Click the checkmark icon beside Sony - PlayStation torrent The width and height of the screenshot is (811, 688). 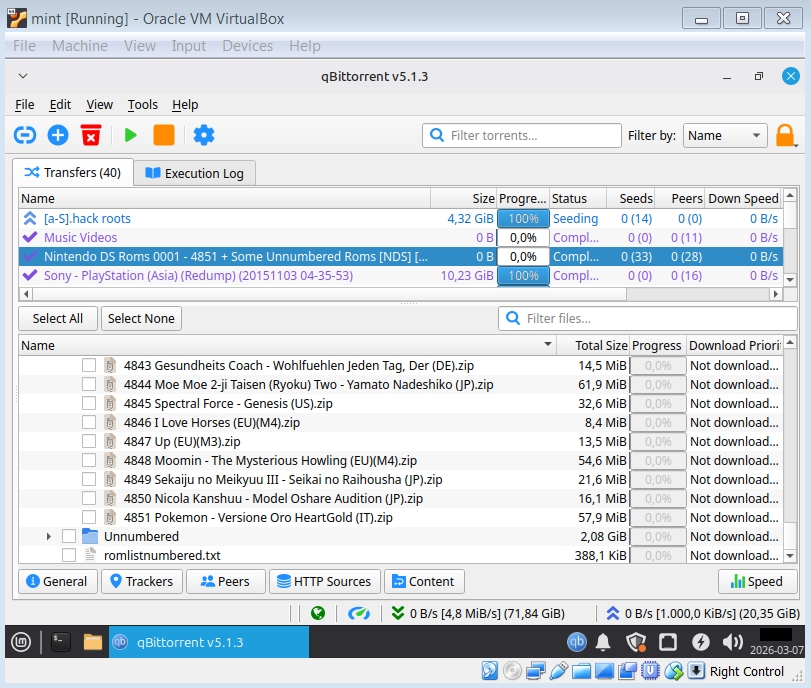click(x=30, y=275)
